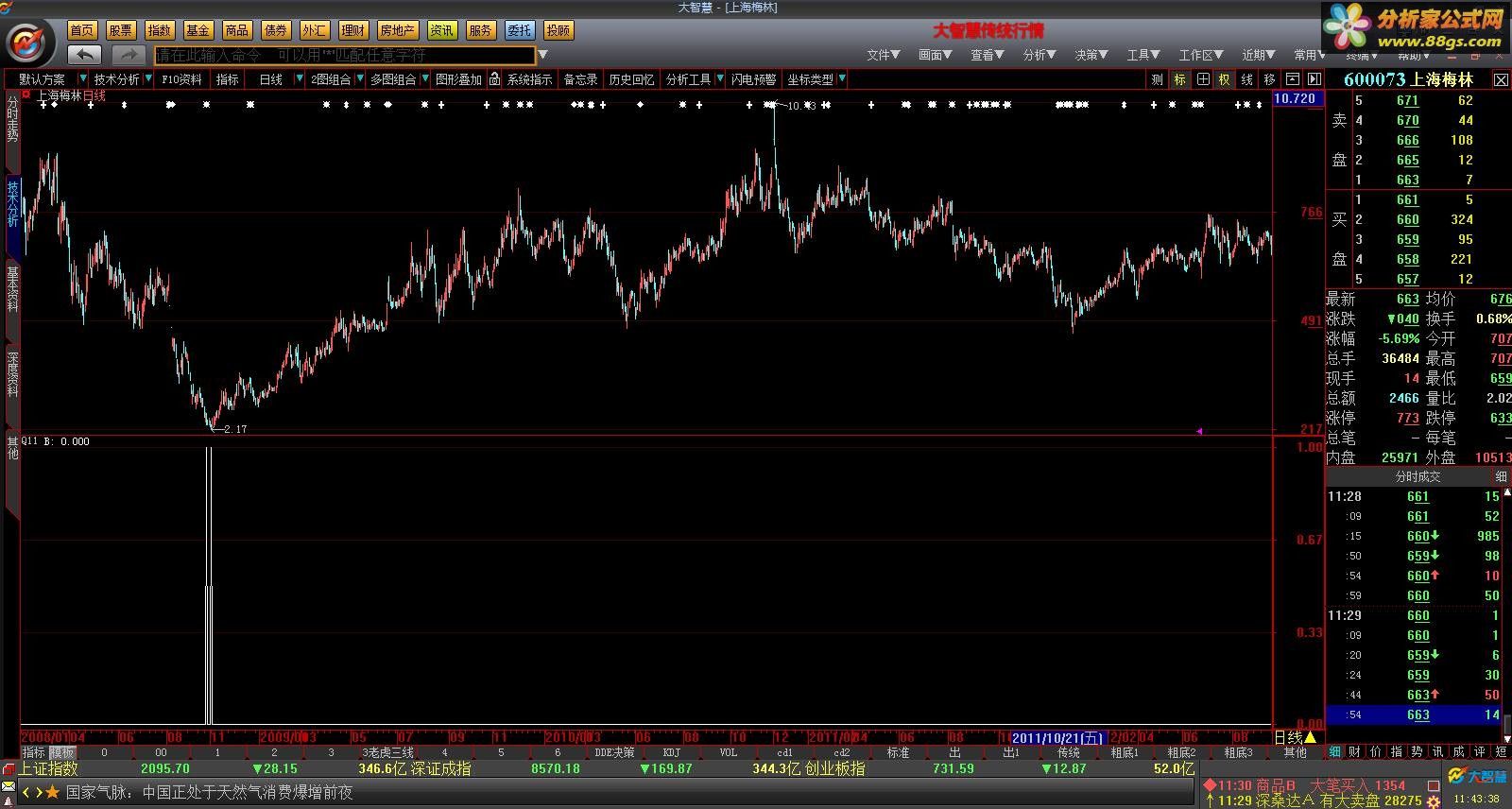Select the VOL indicator tab

coord(728,752)
